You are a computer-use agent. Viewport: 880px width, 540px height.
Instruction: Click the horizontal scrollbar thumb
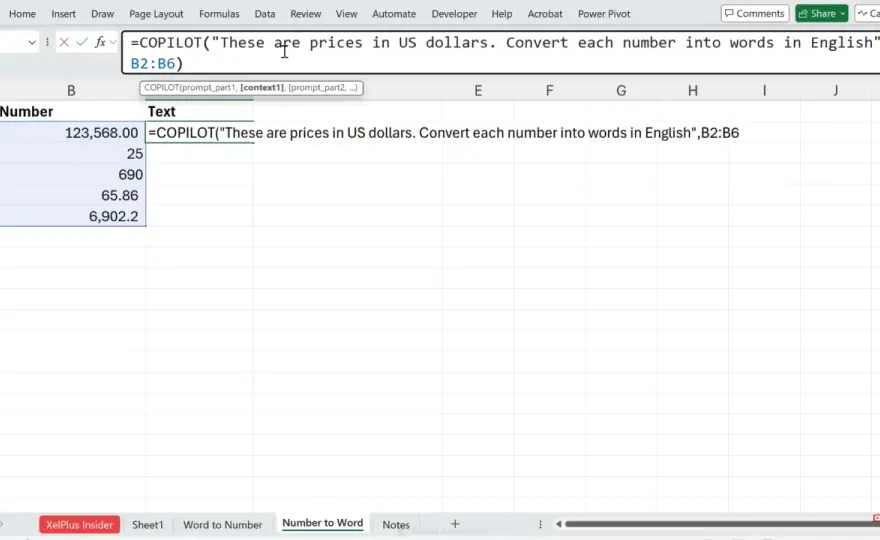tap(721, 524)
